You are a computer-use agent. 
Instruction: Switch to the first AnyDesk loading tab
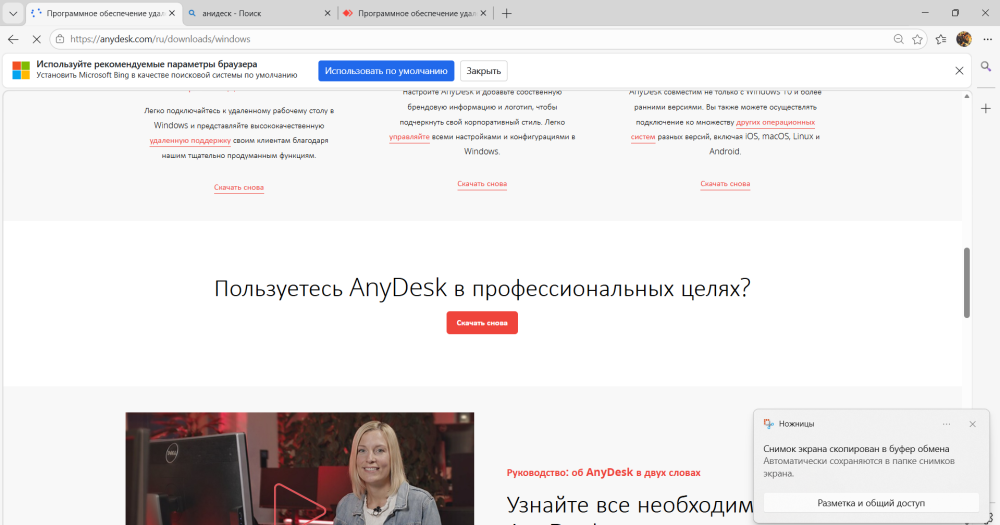(103, 13)
